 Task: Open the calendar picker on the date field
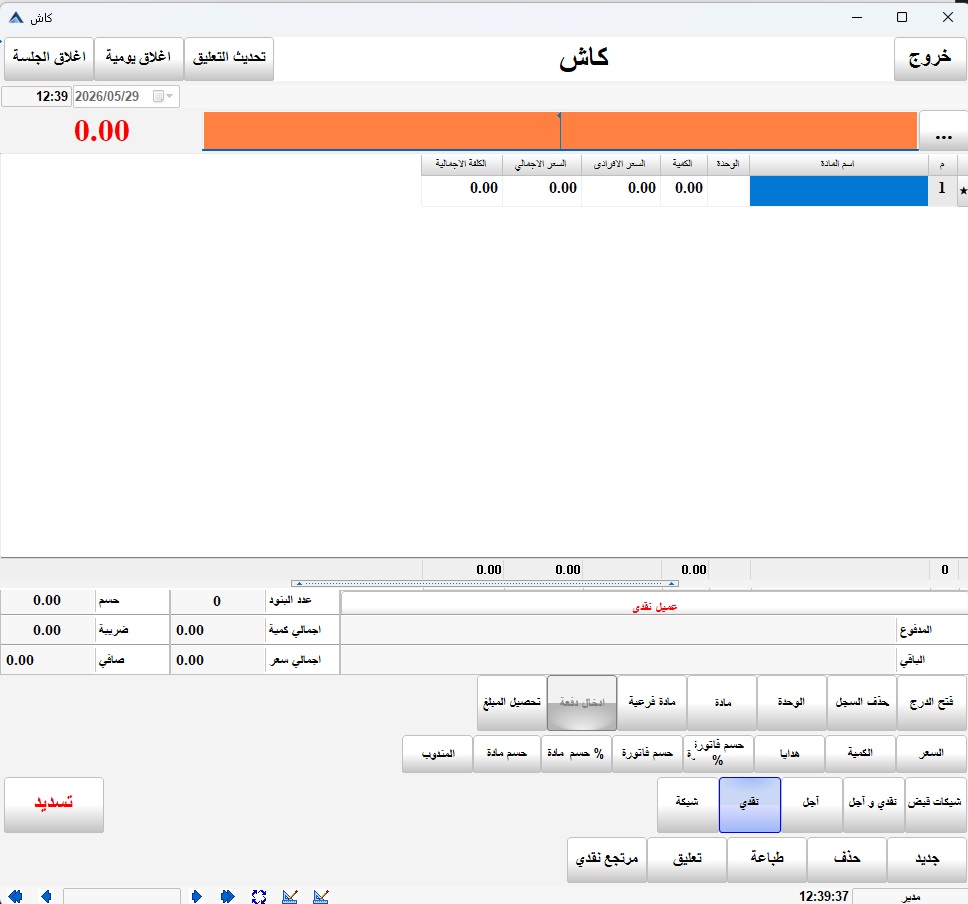point(164,96)
